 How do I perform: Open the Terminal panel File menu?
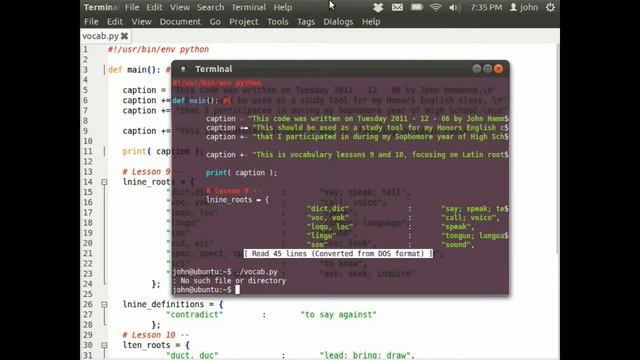(132, 7)
